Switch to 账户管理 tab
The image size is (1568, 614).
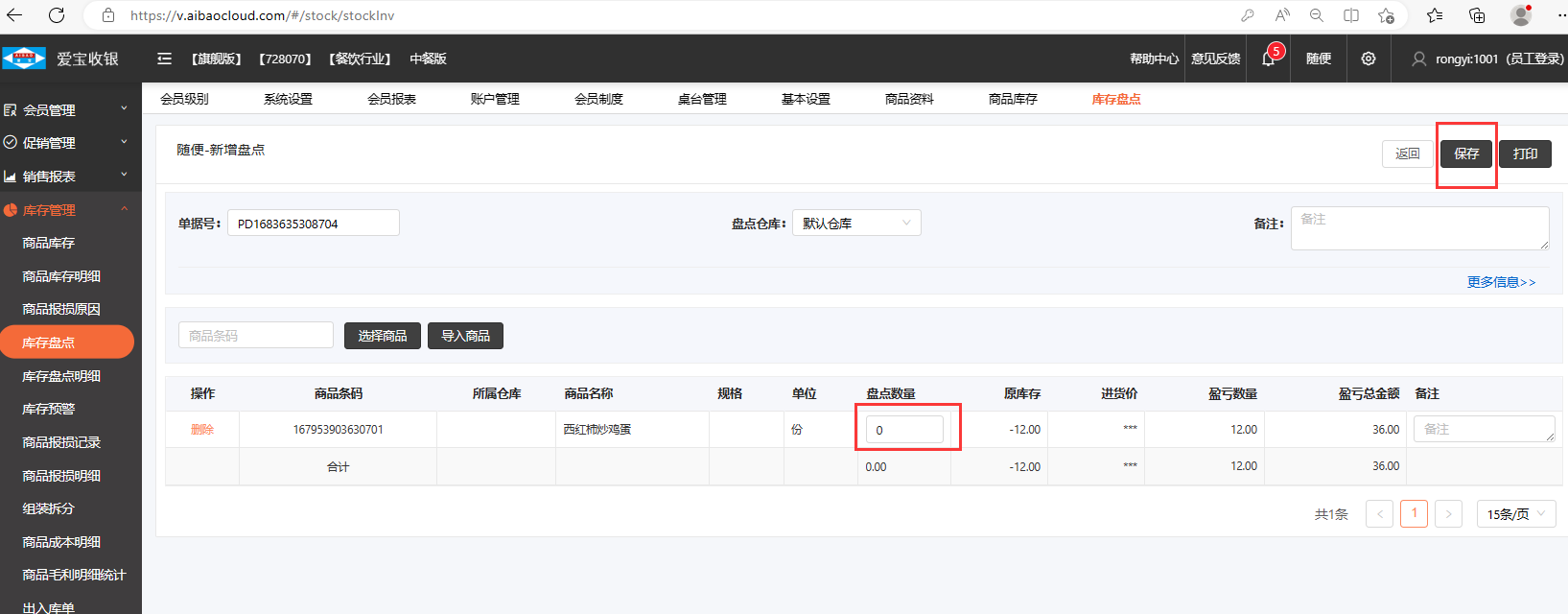tap(495, 99)
